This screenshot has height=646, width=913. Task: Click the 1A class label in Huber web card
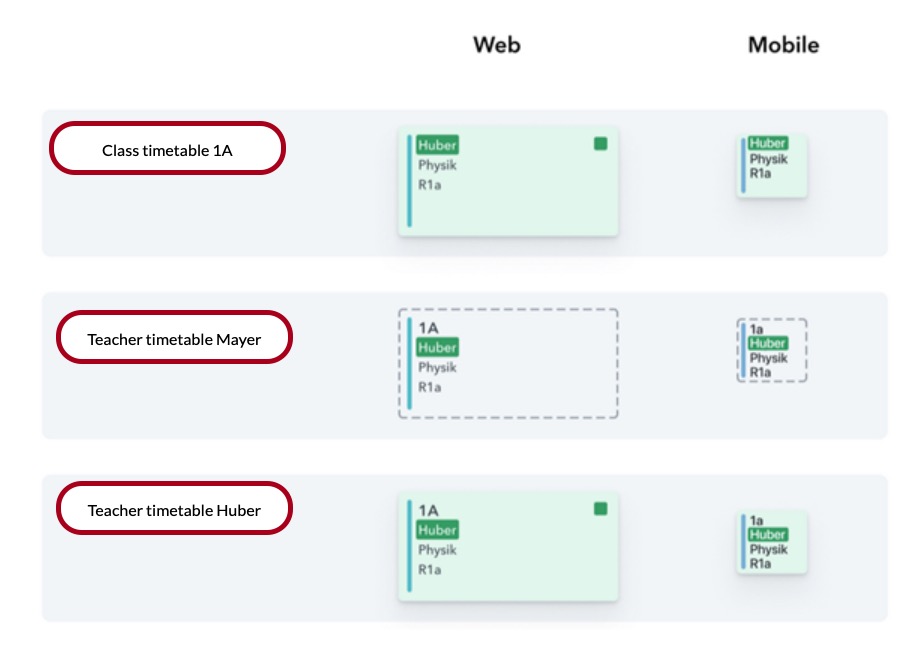point(428,510)
